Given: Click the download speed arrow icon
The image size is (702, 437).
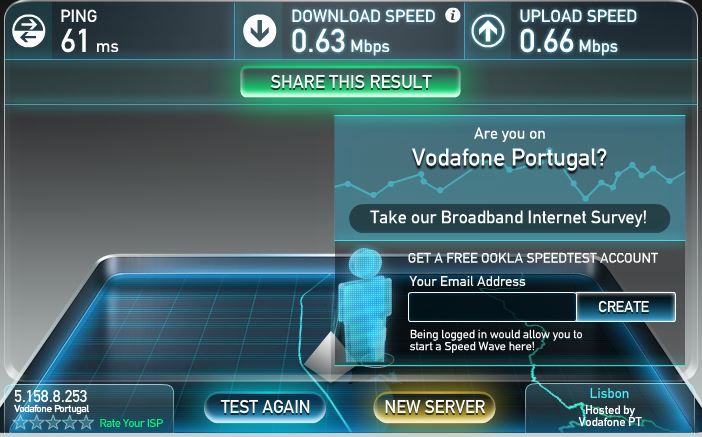Looking at the screenshot, I should click(259, 31).
